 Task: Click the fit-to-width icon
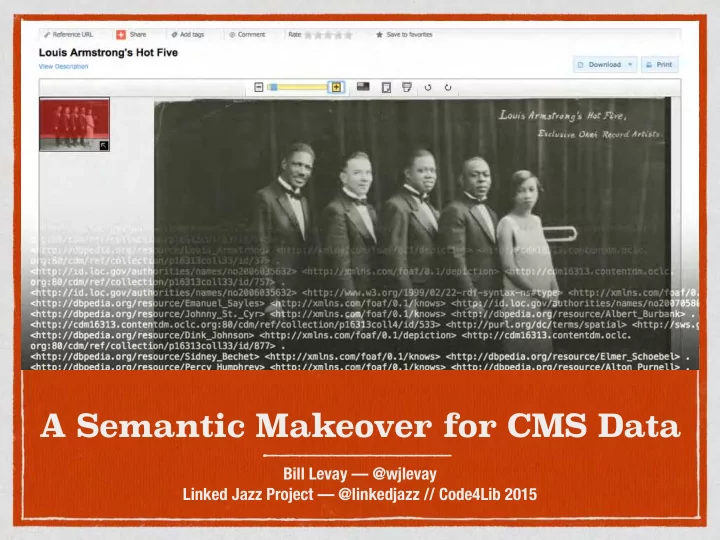(407, 87)
